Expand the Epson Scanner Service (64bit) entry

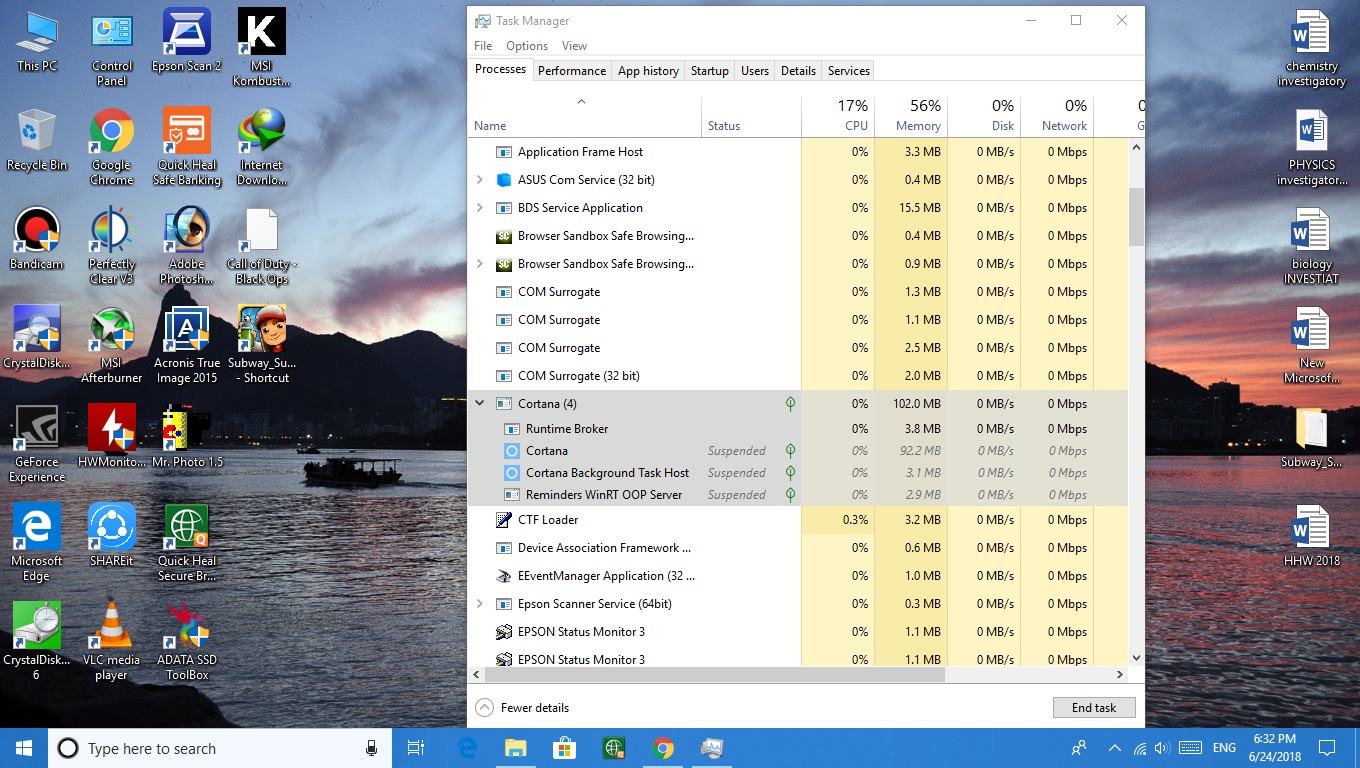[480, 604]
